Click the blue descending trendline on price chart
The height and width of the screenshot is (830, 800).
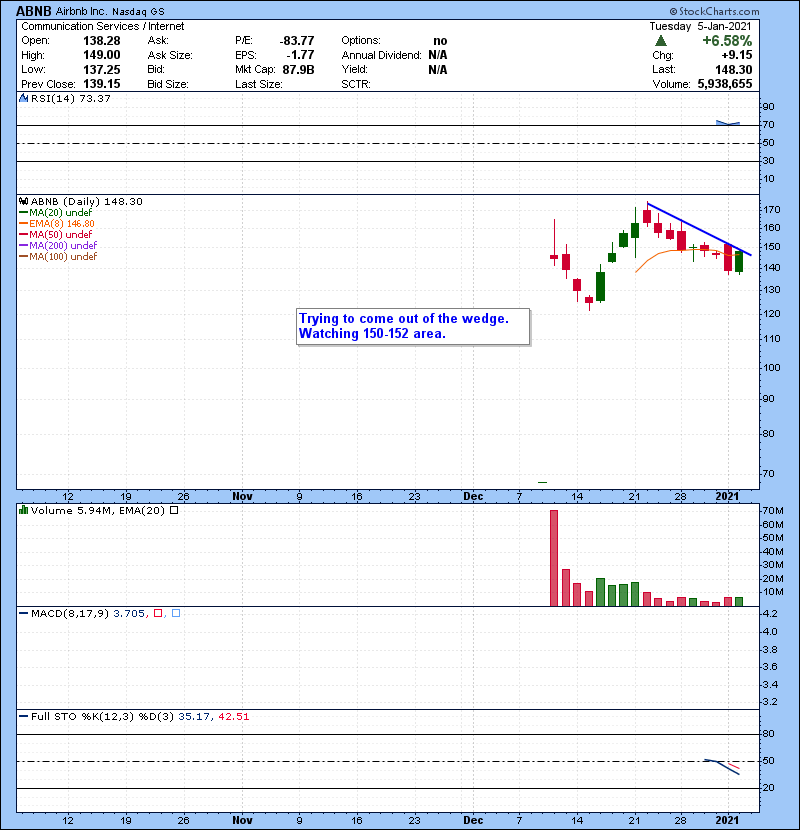click(x=699, y=229)
